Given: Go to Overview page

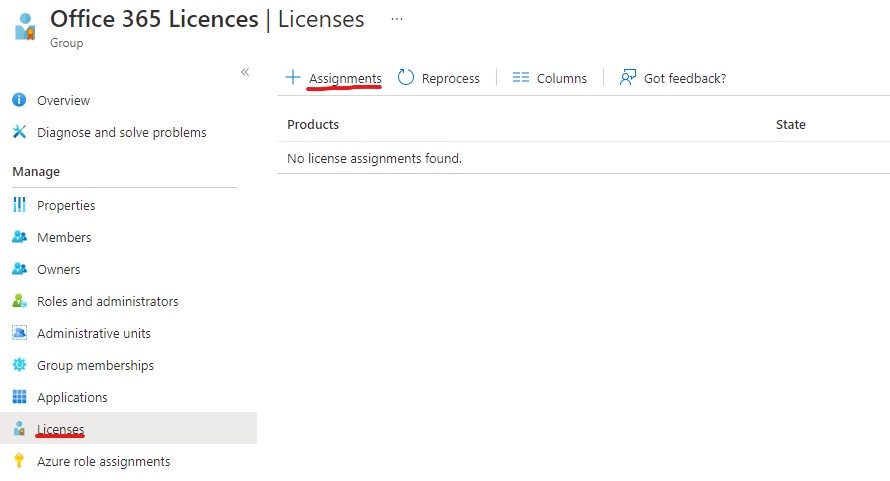Looking at the screenshot, I should click(x=64, y=101).
